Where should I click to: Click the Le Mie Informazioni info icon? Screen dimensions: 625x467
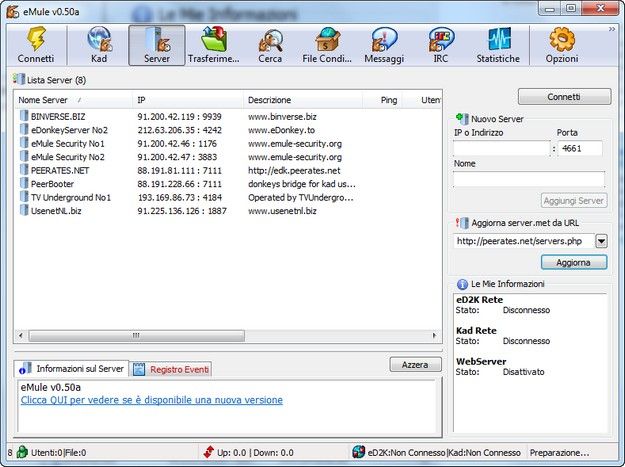[462, 284]
